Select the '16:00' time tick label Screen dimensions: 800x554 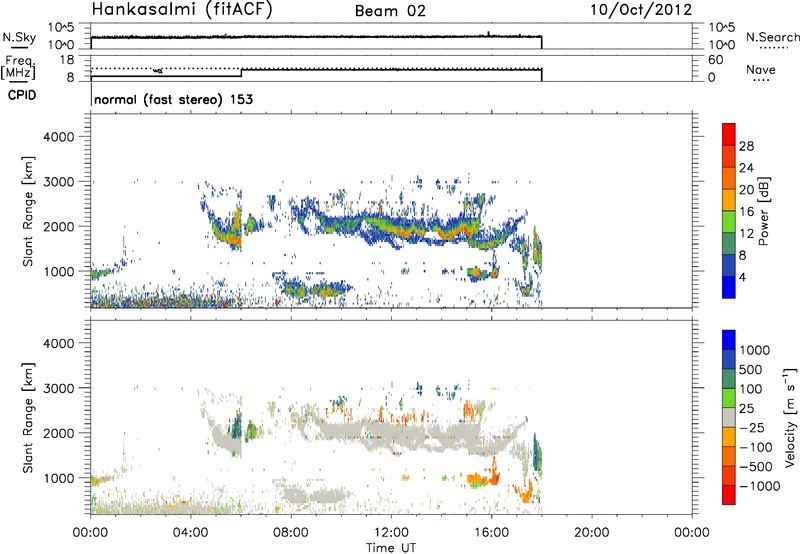click(x=491, y=533)
